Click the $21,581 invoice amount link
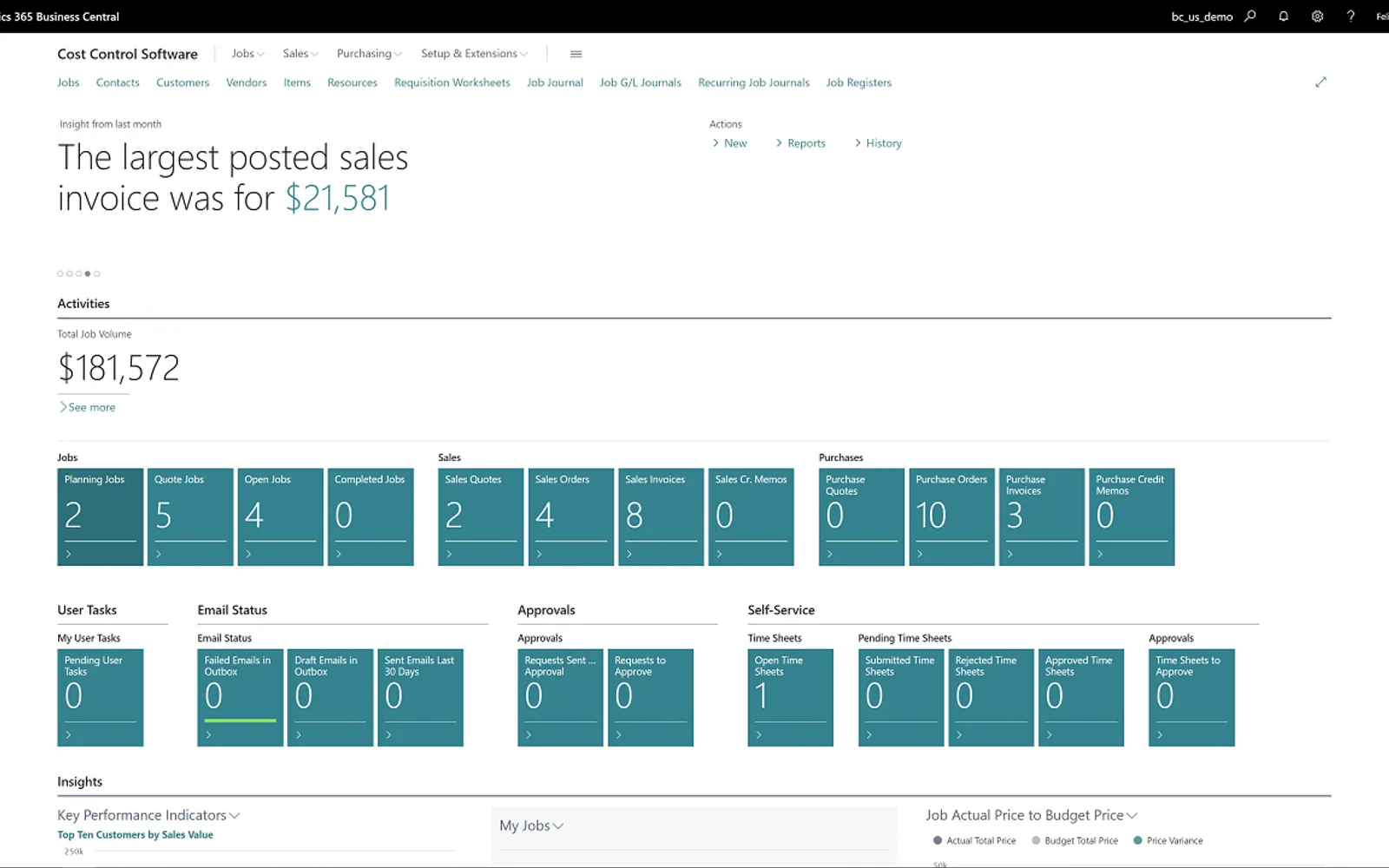1389x868 pixels. 338,198
